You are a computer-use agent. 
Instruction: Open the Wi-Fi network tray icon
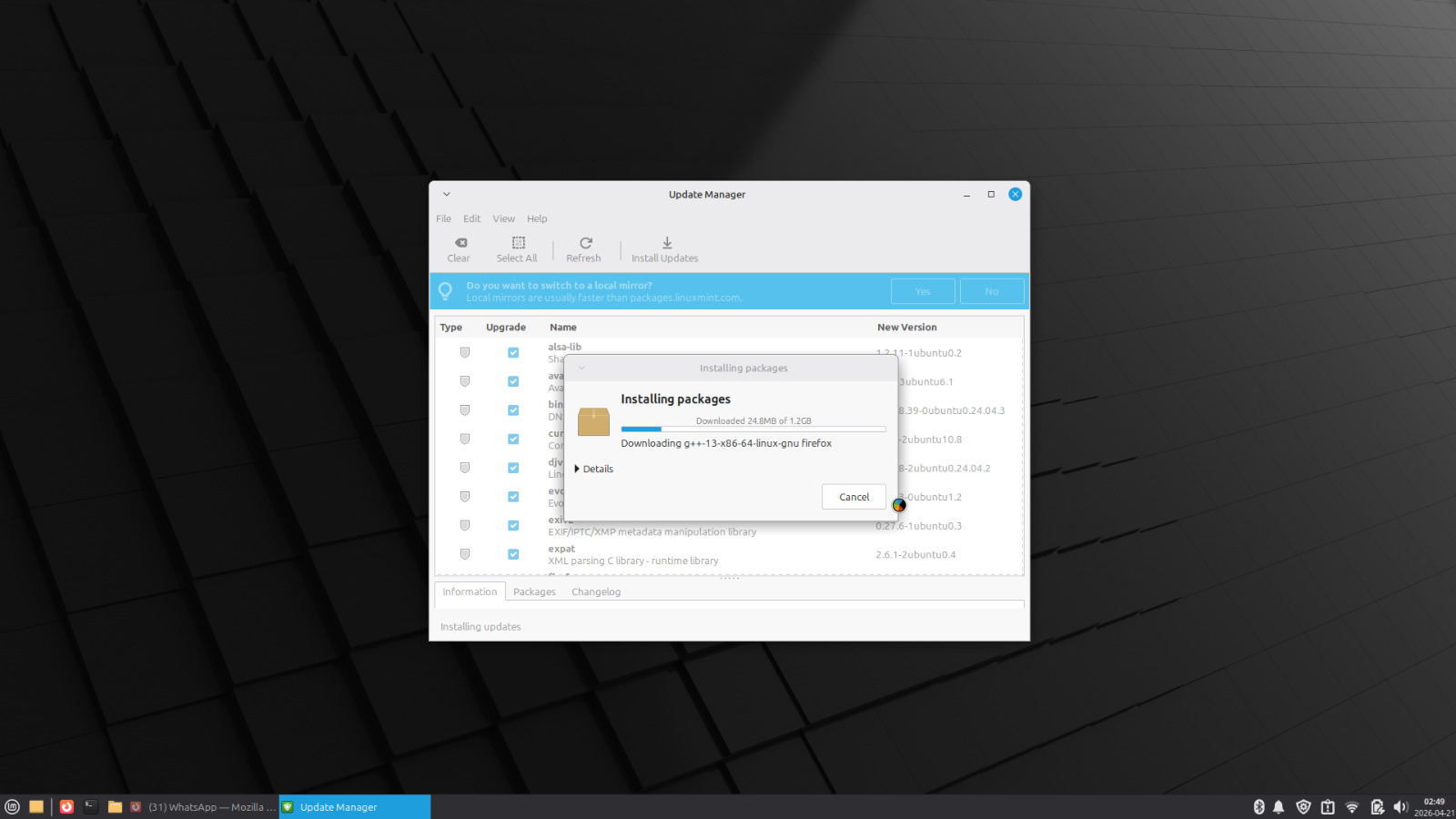point(1352,807)
